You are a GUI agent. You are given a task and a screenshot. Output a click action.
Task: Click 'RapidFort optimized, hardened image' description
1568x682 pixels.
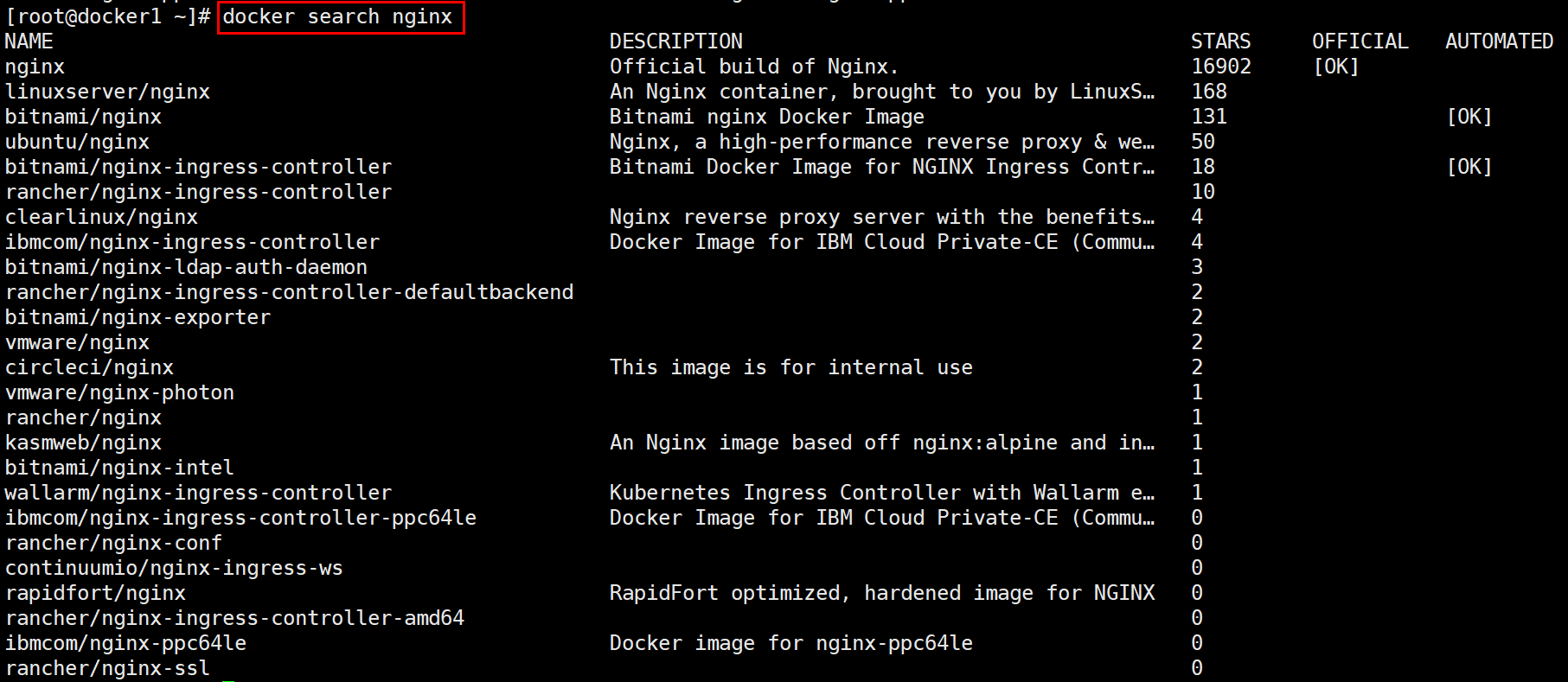pos(881,593)
